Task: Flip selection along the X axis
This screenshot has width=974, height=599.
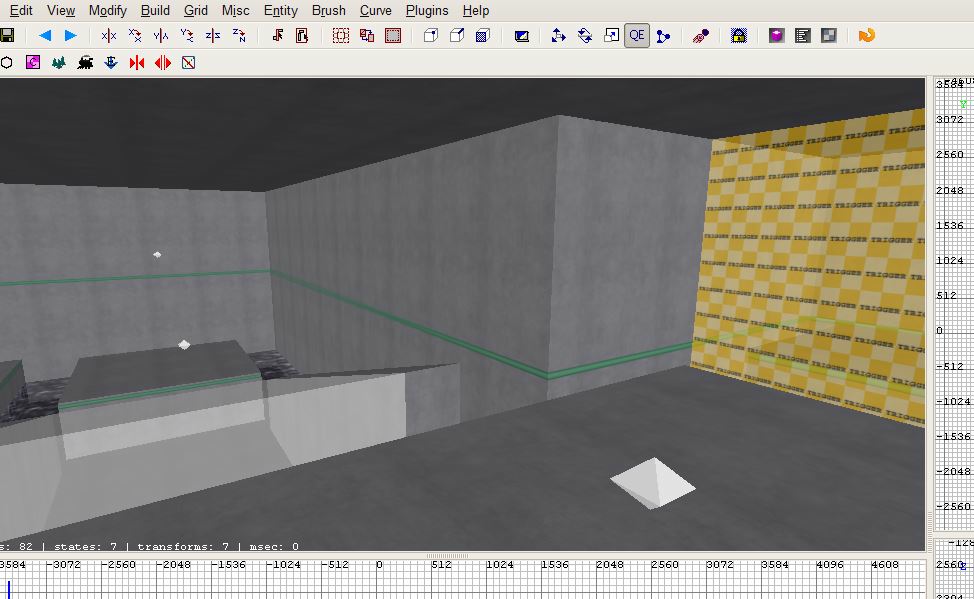Action: pos(109,36)
